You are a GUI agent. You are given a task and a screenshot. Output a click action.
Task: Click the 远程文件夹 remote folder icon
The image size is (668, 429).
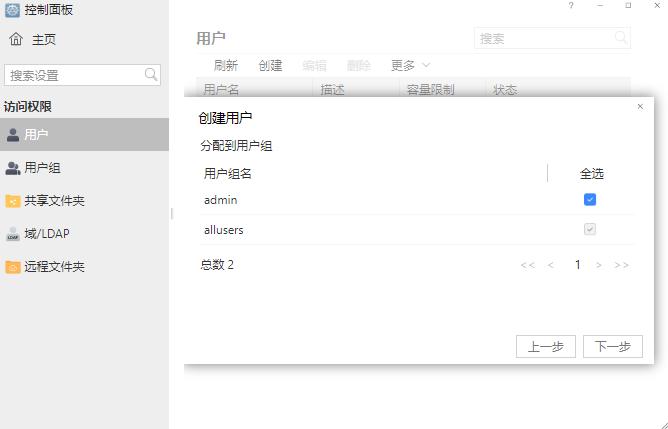click(x=13, y=267)
